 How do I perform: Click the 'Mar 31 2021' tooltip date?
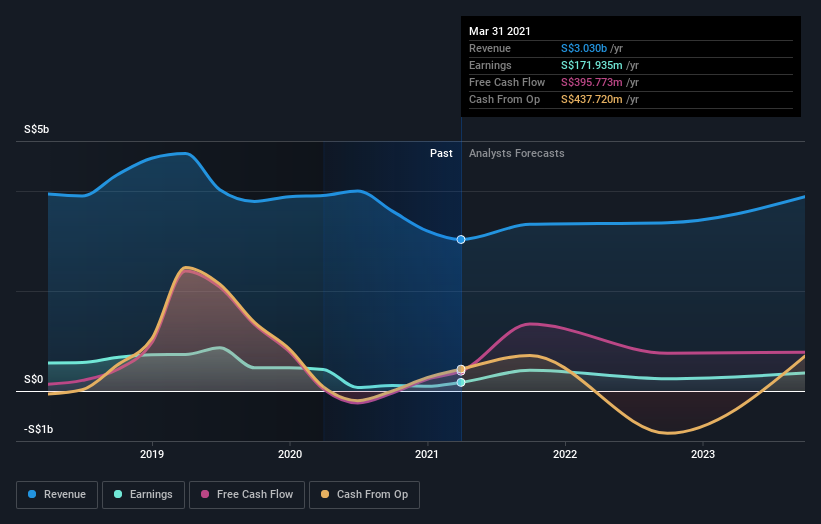pos(500,31)
